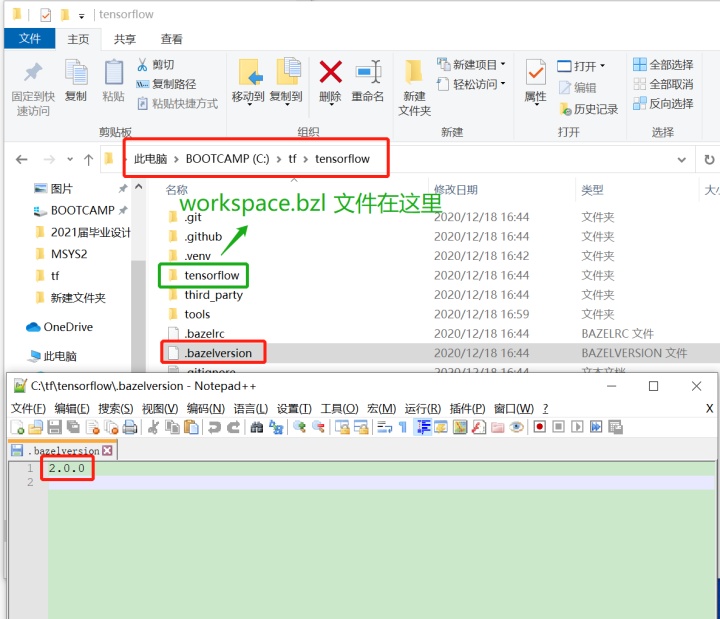Screen dimensions: 720x619
Task: Click 复制路径 in clipboard group
Action: [166, 84]
